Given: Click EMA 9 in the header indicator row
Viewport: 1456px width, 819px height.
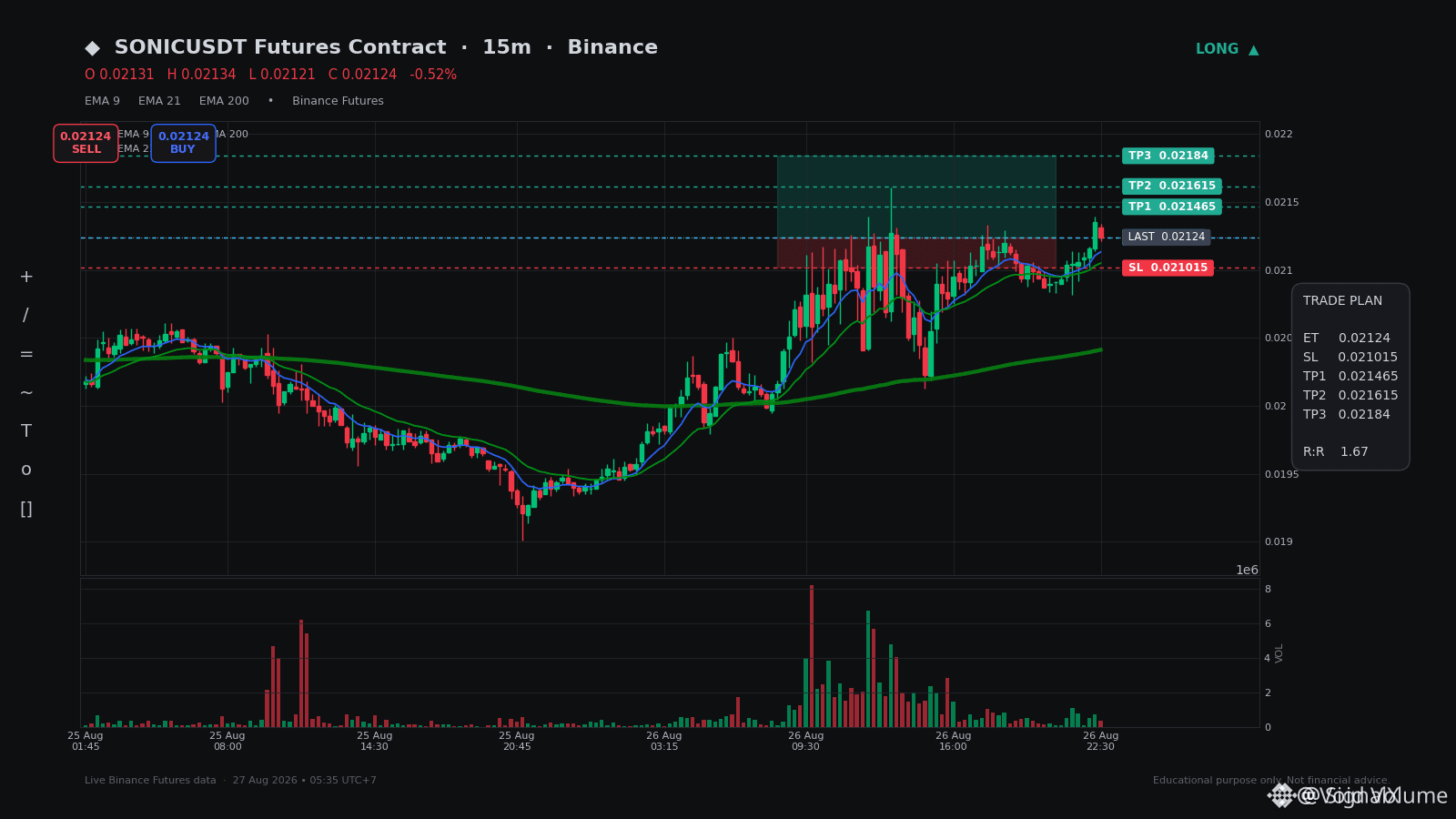Looking at the screenshot, I should (x=102, y=101).
